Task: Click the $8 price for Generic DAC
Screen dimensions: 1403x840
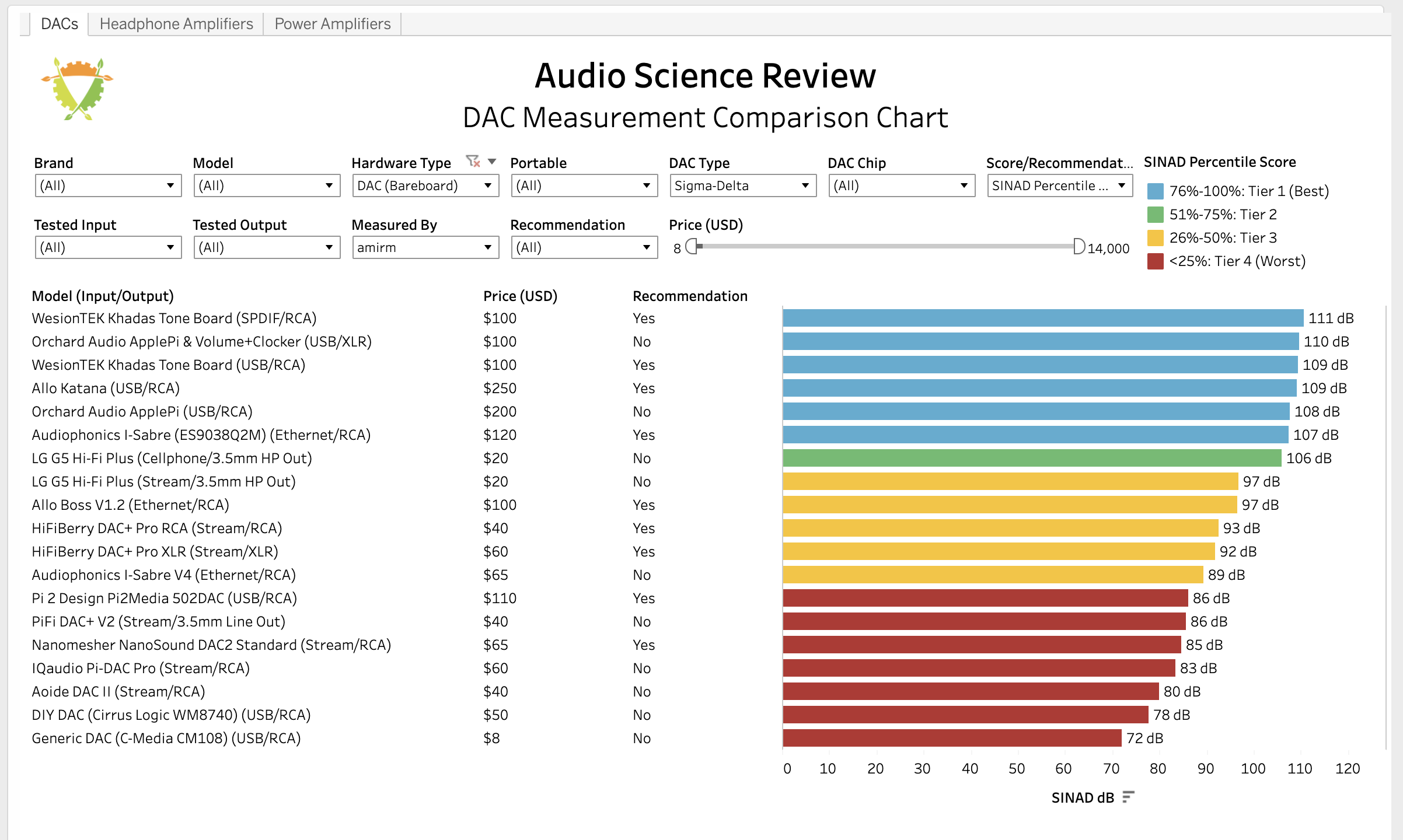Action: click(491, 738)
